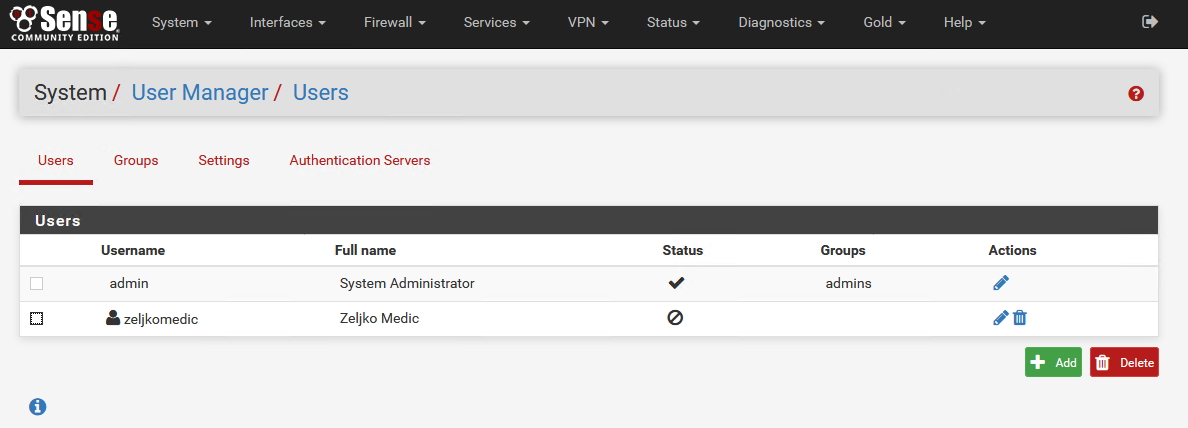Image resolution: width=1188 pixels, height=428 pixels.
Task: Delete zeljkomedic using trash icon
Action: point(1020,318)
